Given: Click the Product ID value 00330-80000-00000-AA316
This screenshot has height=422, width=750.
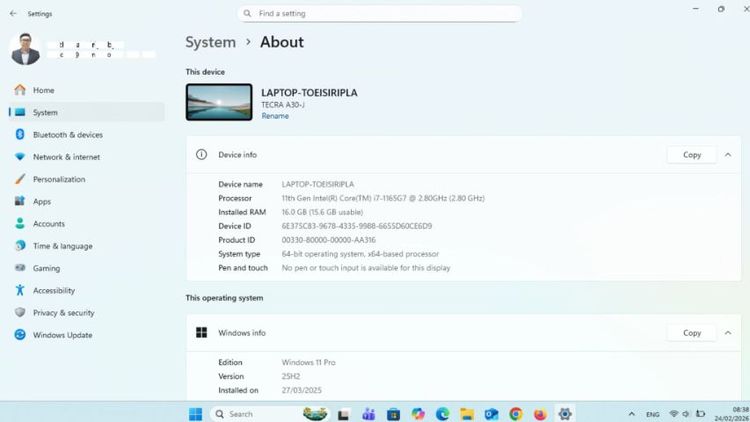Looking at the screenshot, I should pos(328,240).
